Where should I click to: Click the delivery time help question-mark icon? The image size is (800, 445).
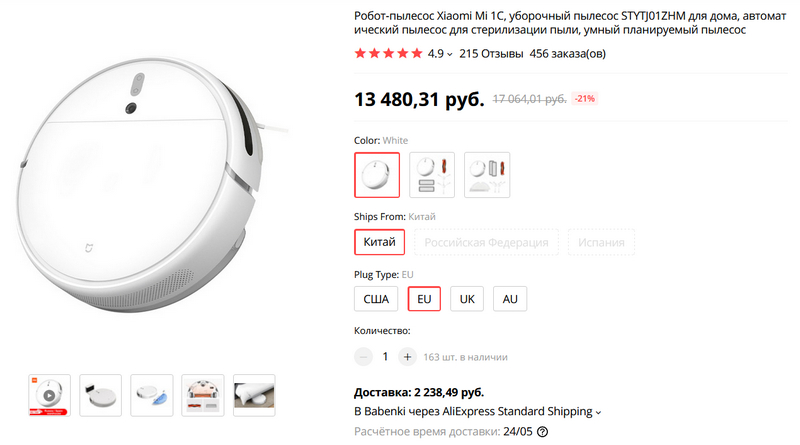(543, 432)
